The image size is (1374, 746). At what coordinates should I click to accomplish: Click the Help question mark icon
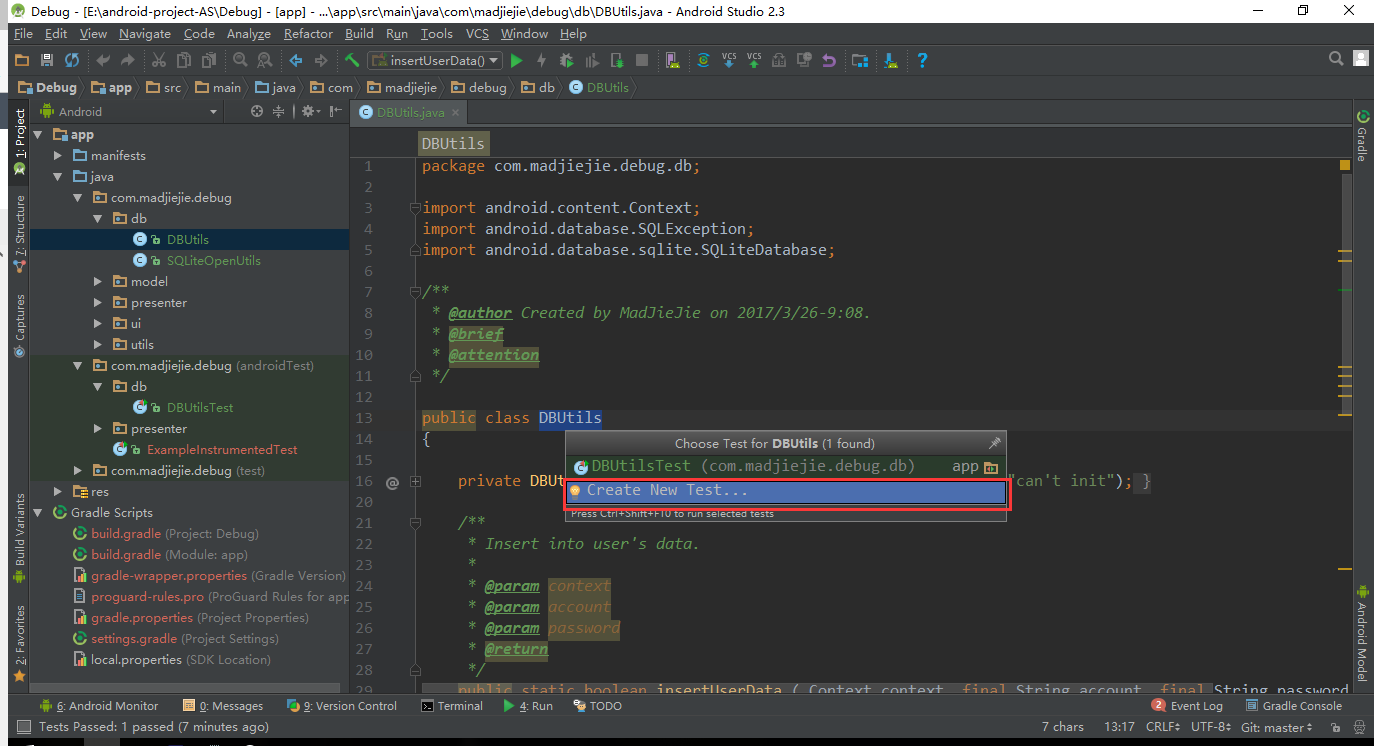click(x=922, y=60)
